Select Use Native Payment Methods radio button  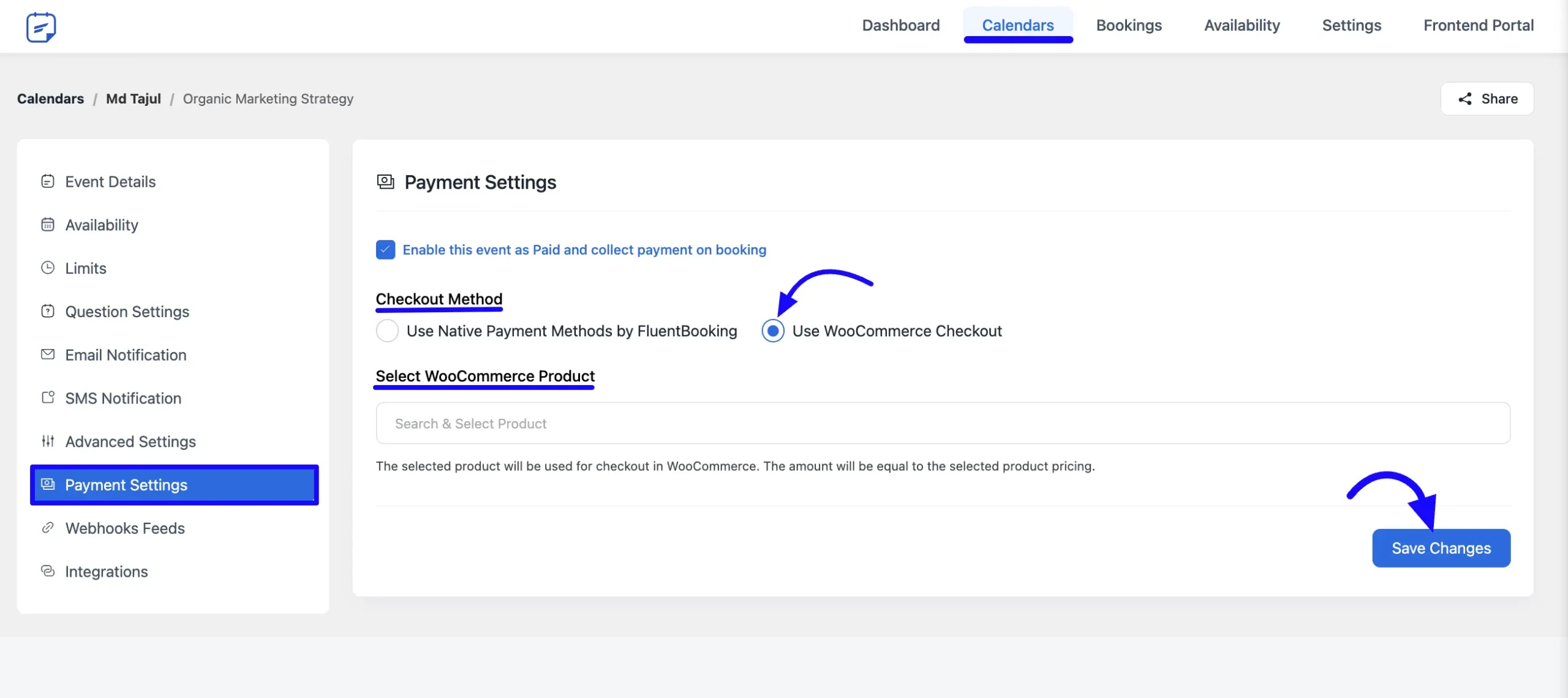tap(387, 331)
